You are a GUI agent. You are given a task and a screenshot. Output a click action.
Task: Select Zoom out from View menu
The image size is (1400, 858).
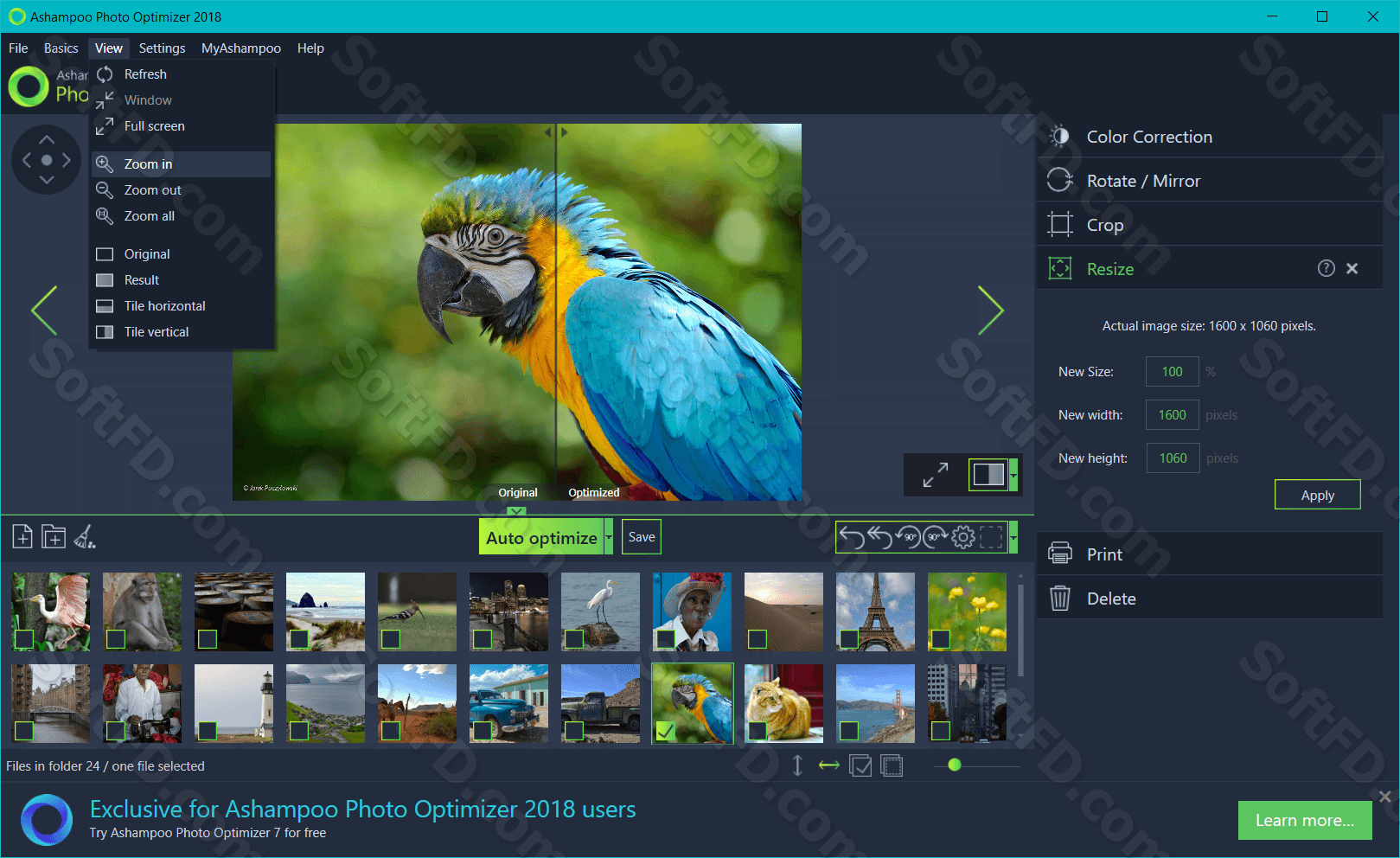(x=182, y=190)
